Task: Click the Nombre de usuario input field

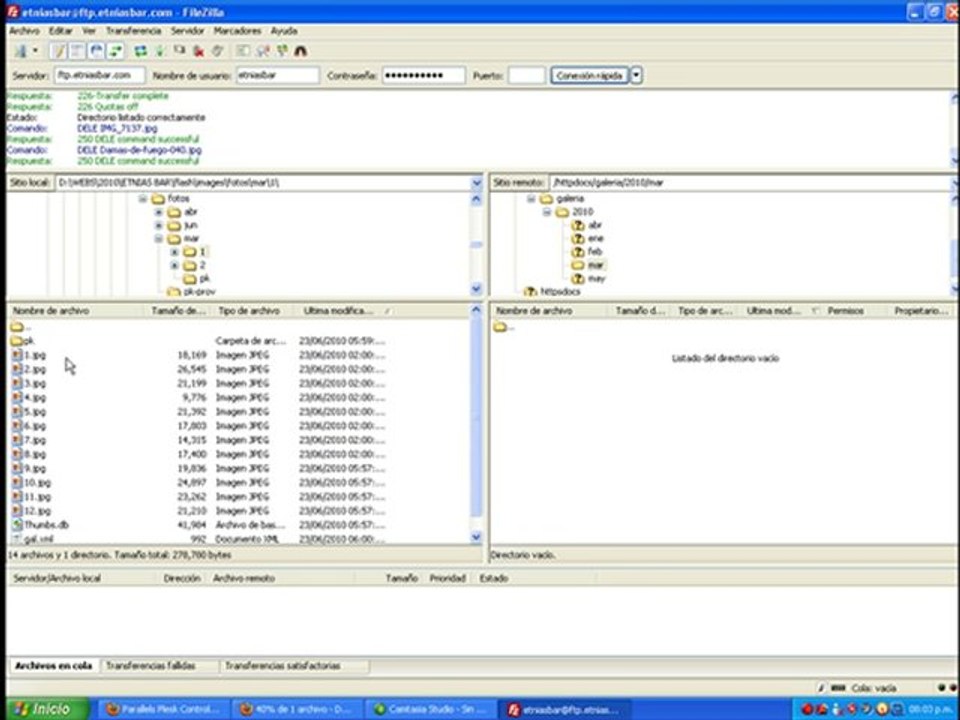Action: tap(278, 75)
